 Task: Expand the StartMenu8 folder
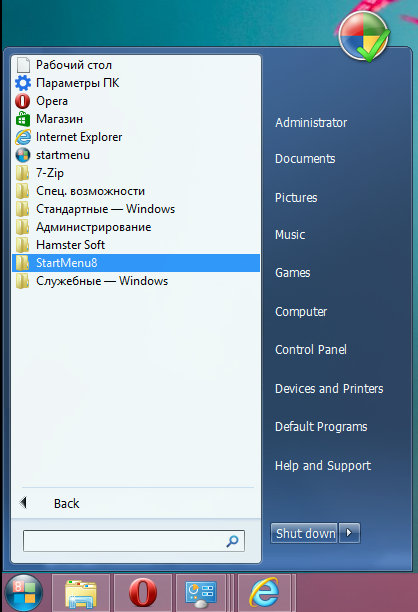click(x=136, y=263)
